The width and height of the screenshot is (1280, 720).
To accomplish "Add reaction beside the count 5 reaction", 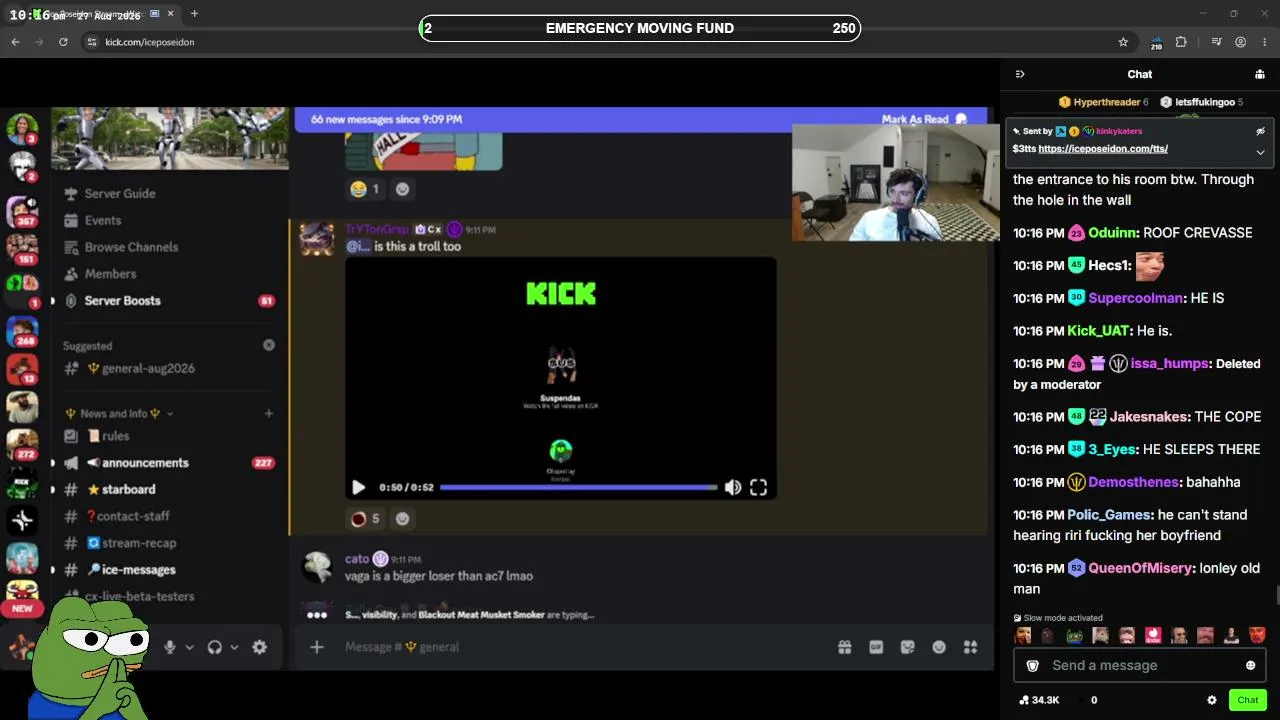I will tap(402, 518).
